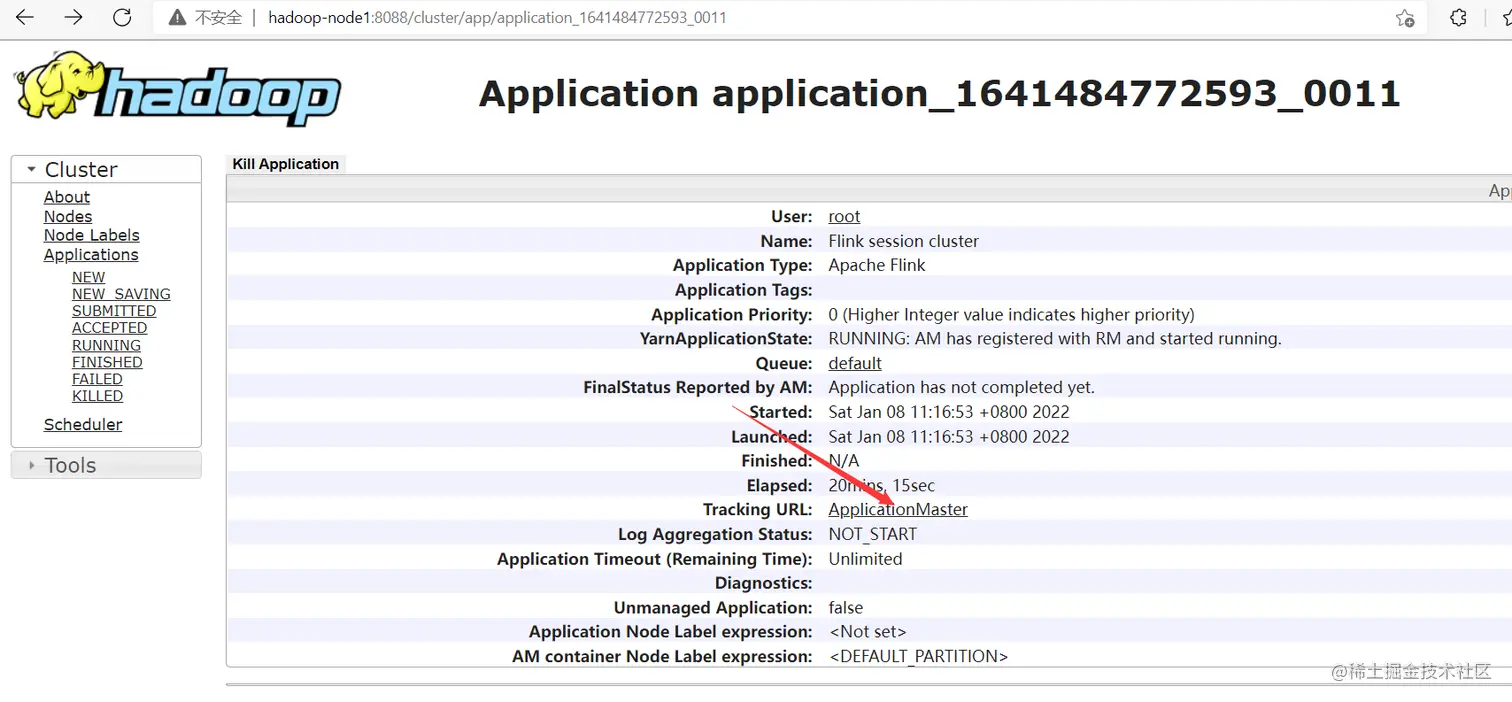This screenshot has height=702, width=1512.
Task: Click the '<DEFAULT_PARTITION>' value
Action: pyautogui.click(x=919, y=657)
